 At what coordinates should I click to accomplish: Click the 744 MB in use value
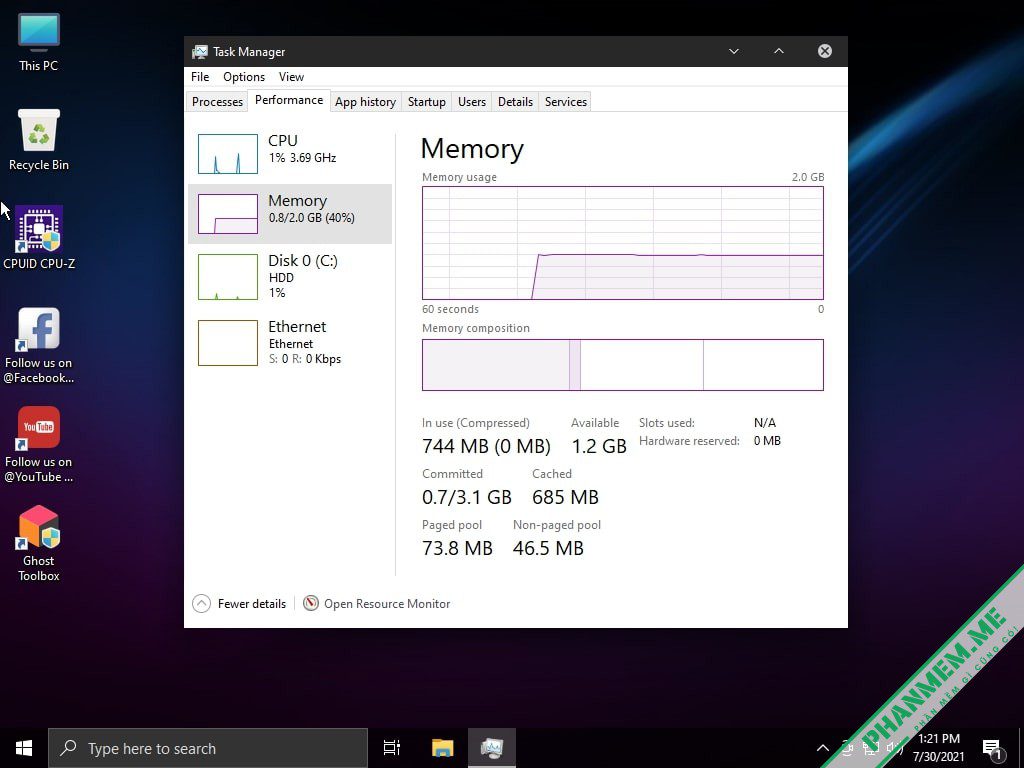click(x=486, y=446)
